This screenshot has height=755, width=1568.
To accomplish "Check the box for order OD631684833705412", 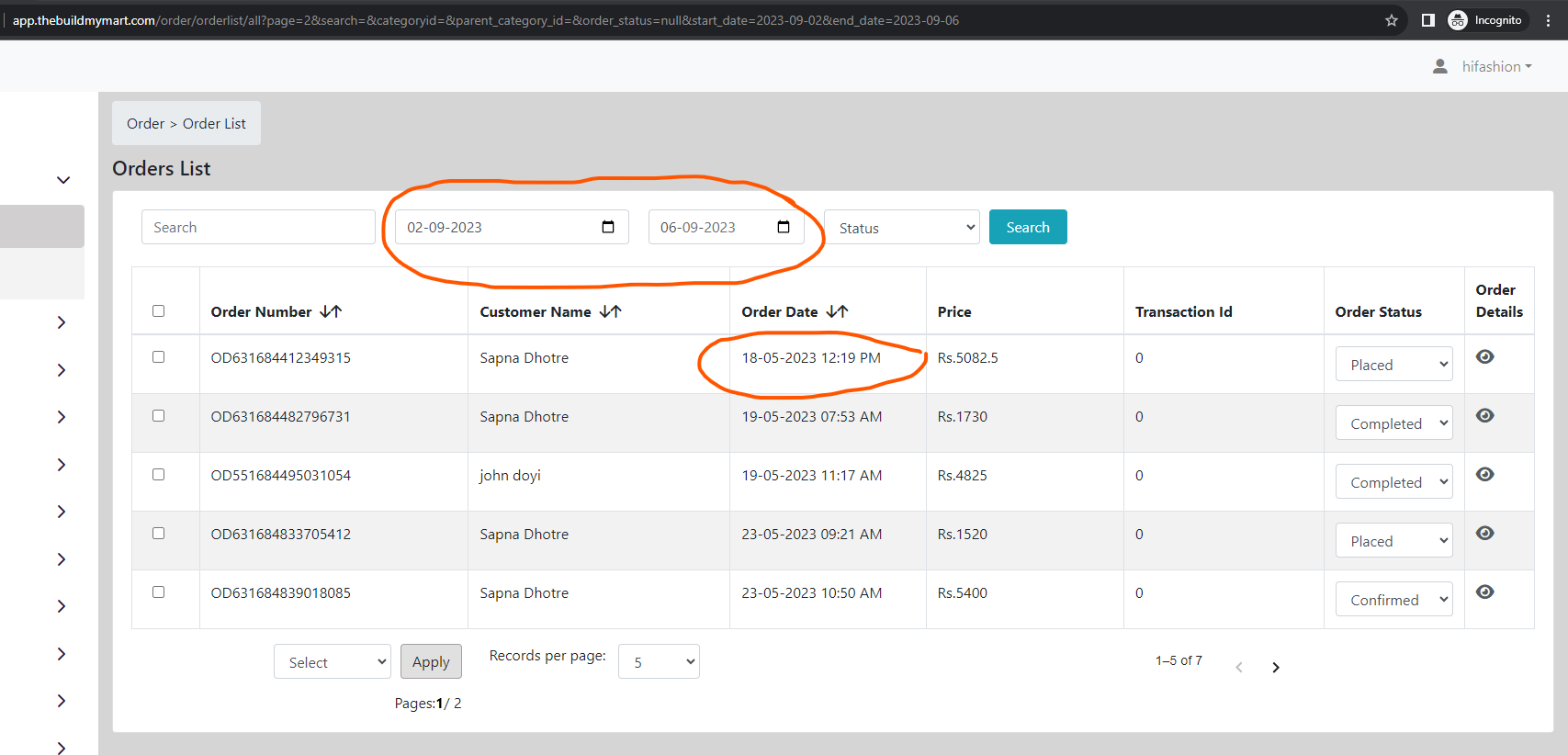I will pyautogui.click(x=158, y=534).
